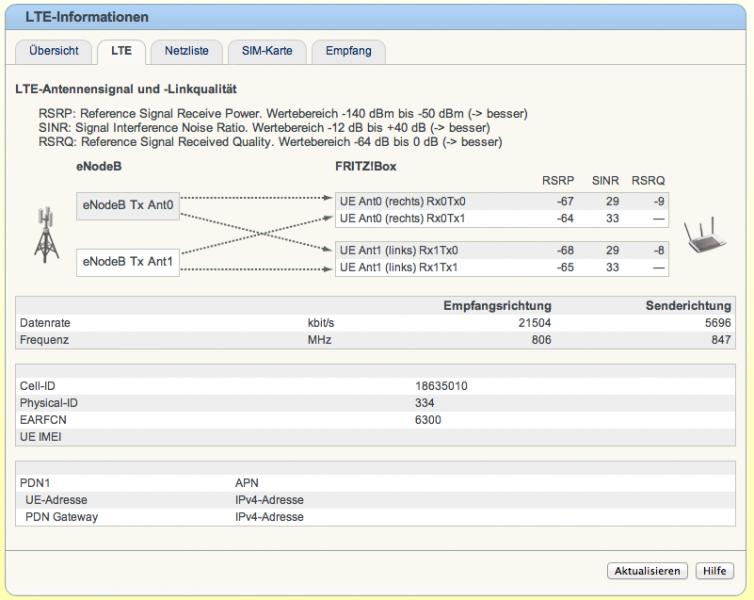Click frequency value 847

tap(721, 340)
